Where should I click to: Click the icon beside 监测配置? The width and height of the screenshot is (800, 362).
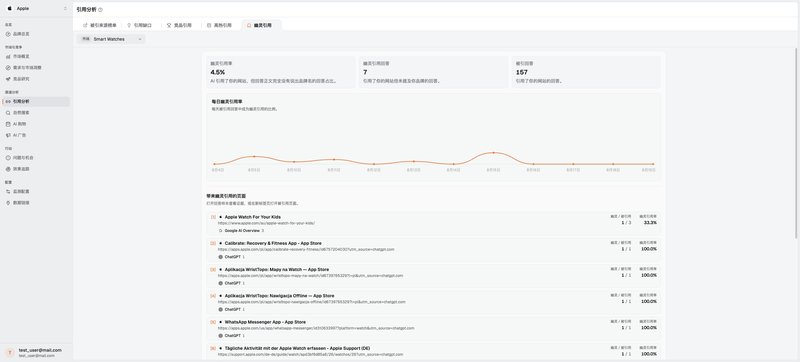pos(8,191)
